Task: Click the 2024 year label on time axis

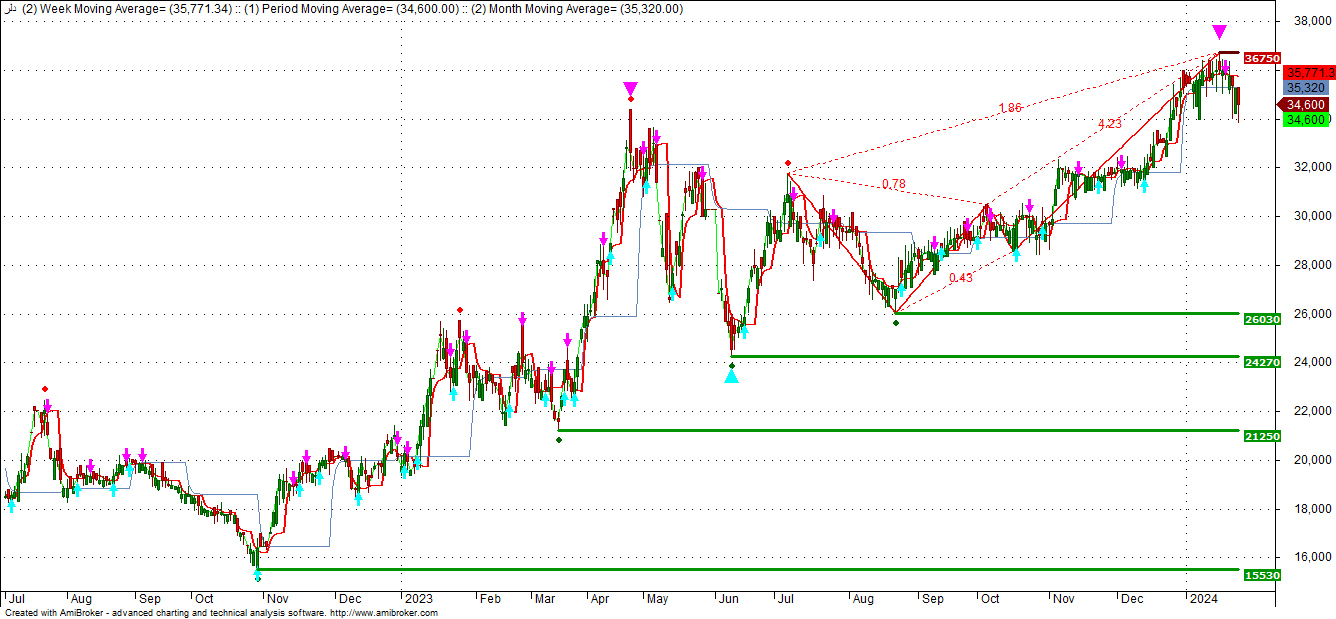Action: pyautogui.click(x=1203, y=598)
